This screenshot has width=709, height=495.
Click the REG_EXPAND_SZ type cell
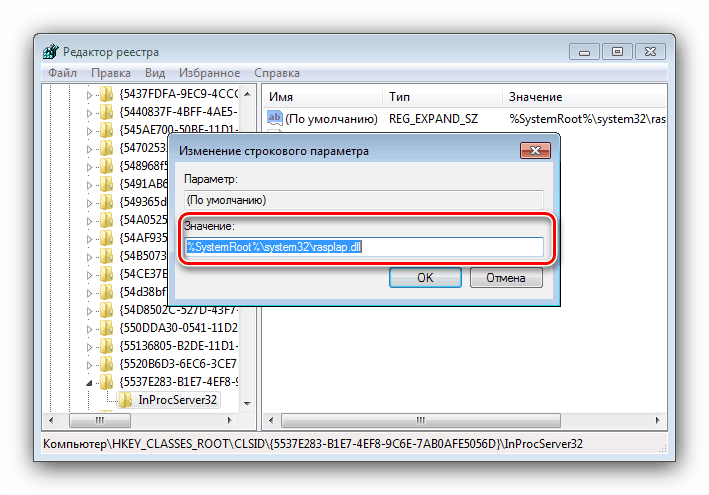433,119
